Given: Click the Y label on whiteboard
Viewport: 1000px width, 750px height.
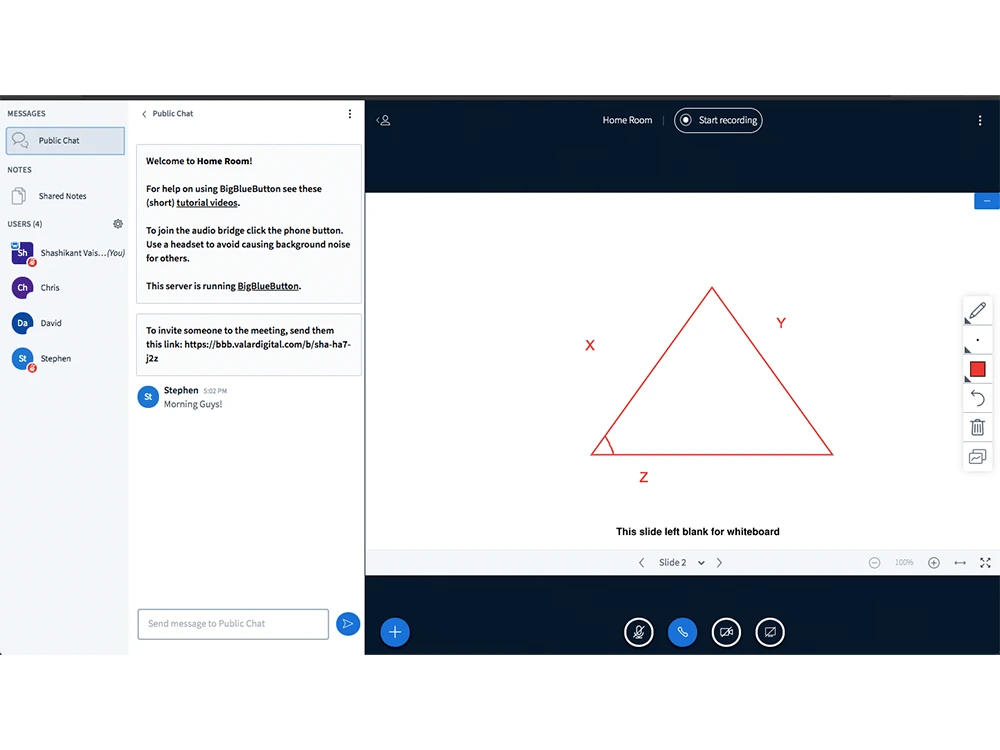Looking at the screenshot, I should tap(781, 323).
